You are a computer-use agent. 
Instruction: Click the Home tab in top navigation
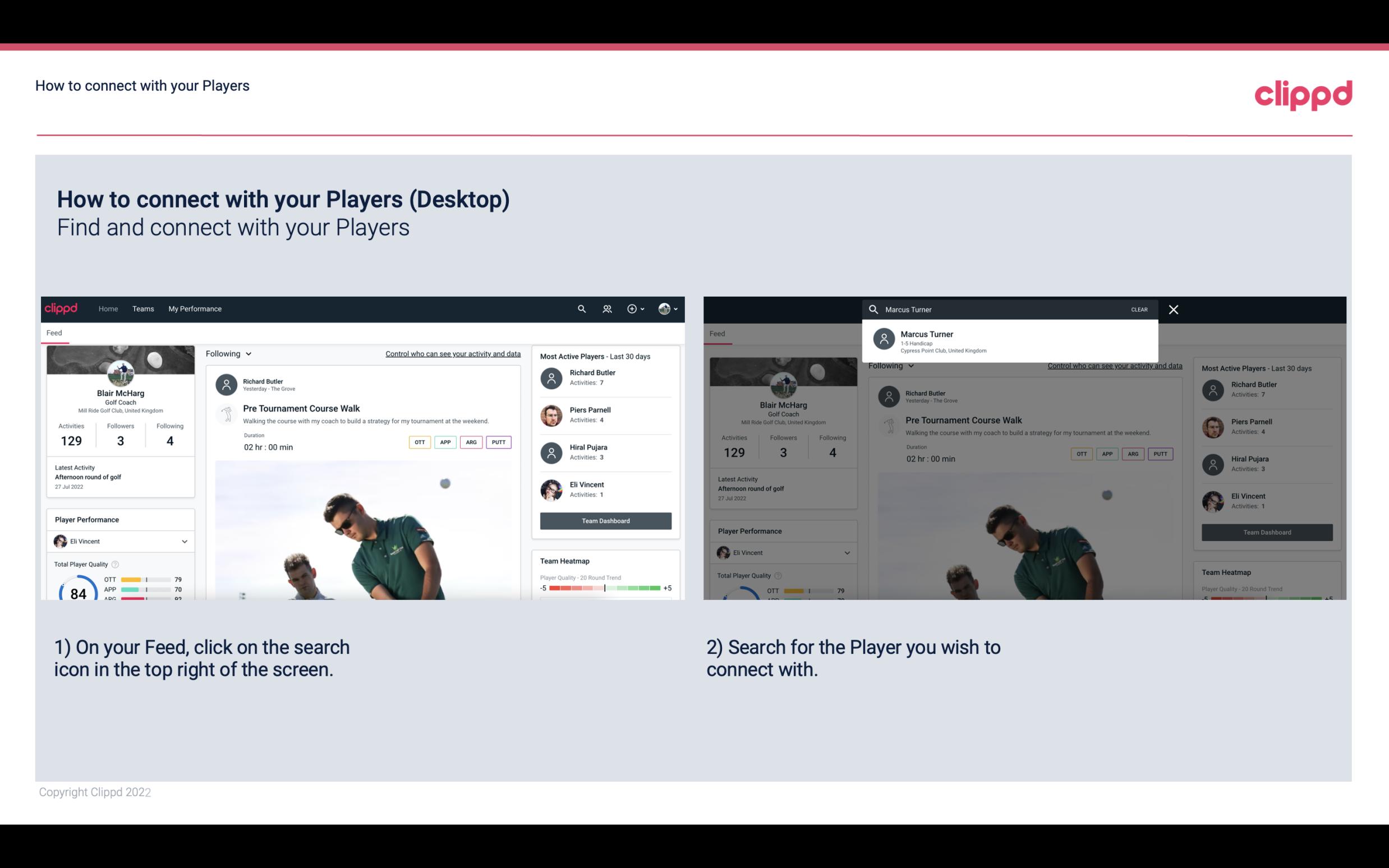107,308
